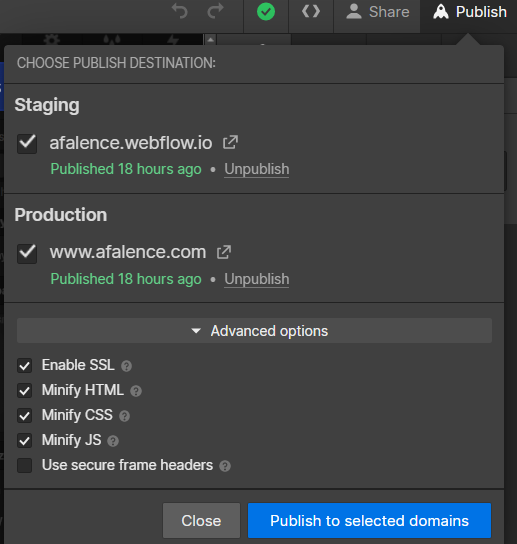The height and width of the screenshot is (544, 517).
Task: Open www.afalence.com external link icon
Action: pyautogui.click(x=224, y=252)
